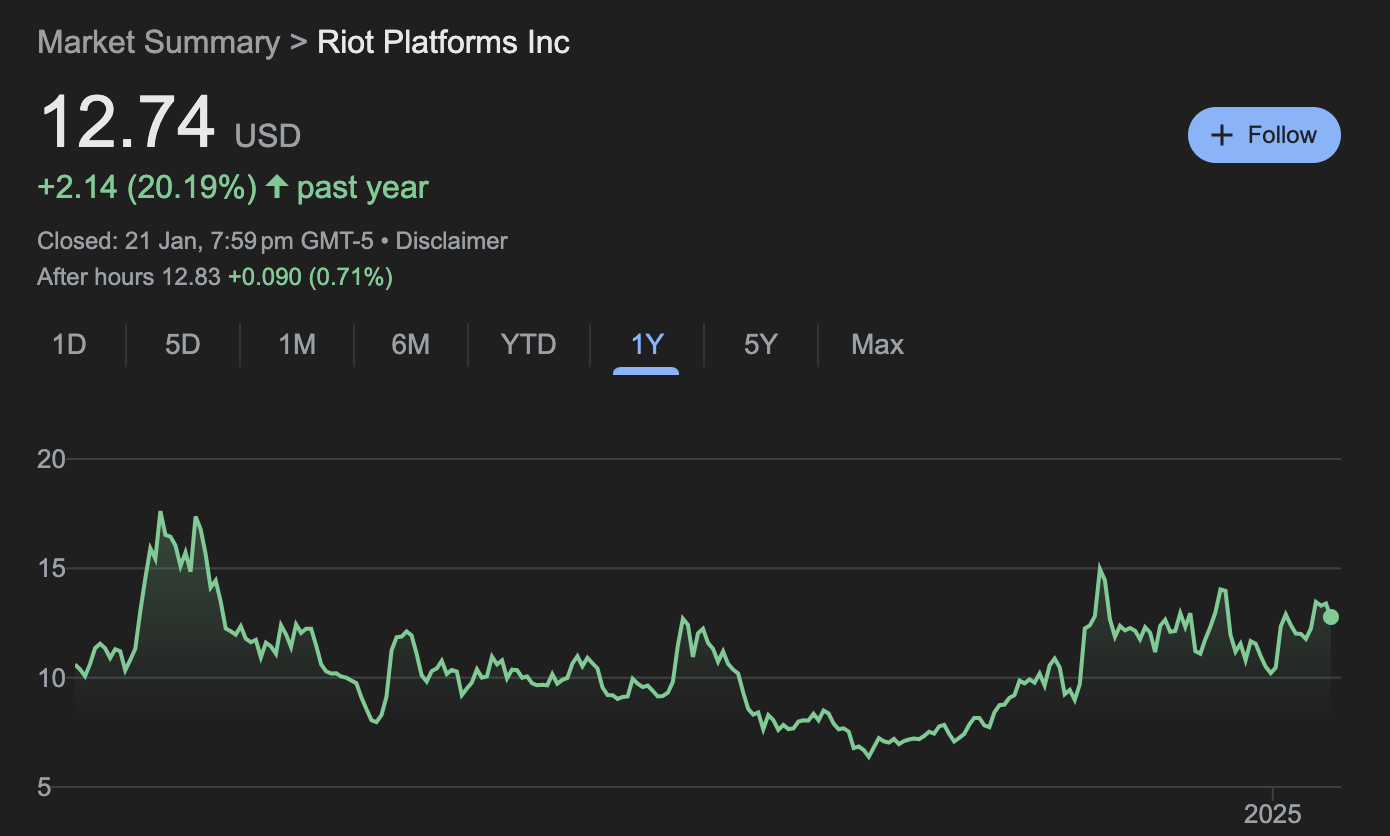Screen dimensions: 1390x836
Task: Switch chart to 5Y range
Action: [x=760, y=345]
